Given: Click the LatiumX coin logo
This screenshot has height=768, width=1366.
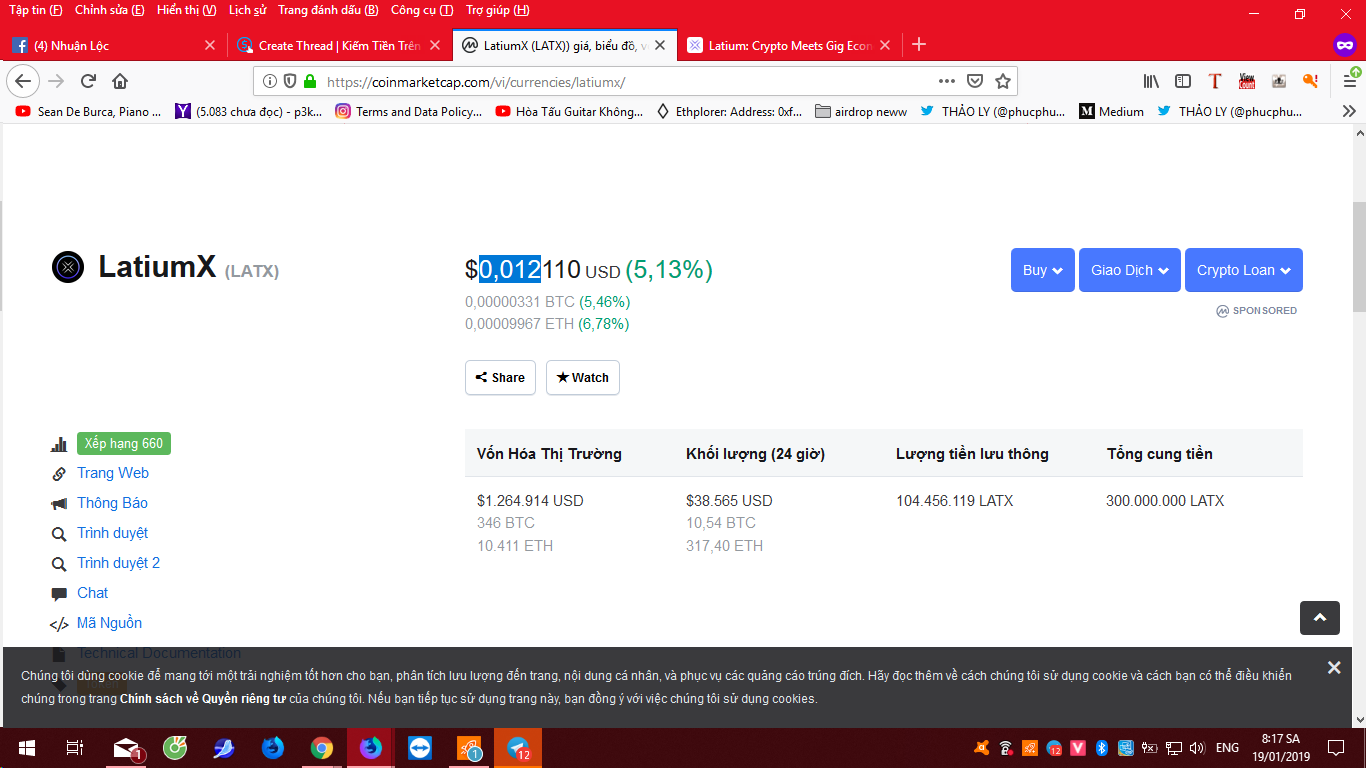Looking at the screenshot, I should tap(68, 267).
